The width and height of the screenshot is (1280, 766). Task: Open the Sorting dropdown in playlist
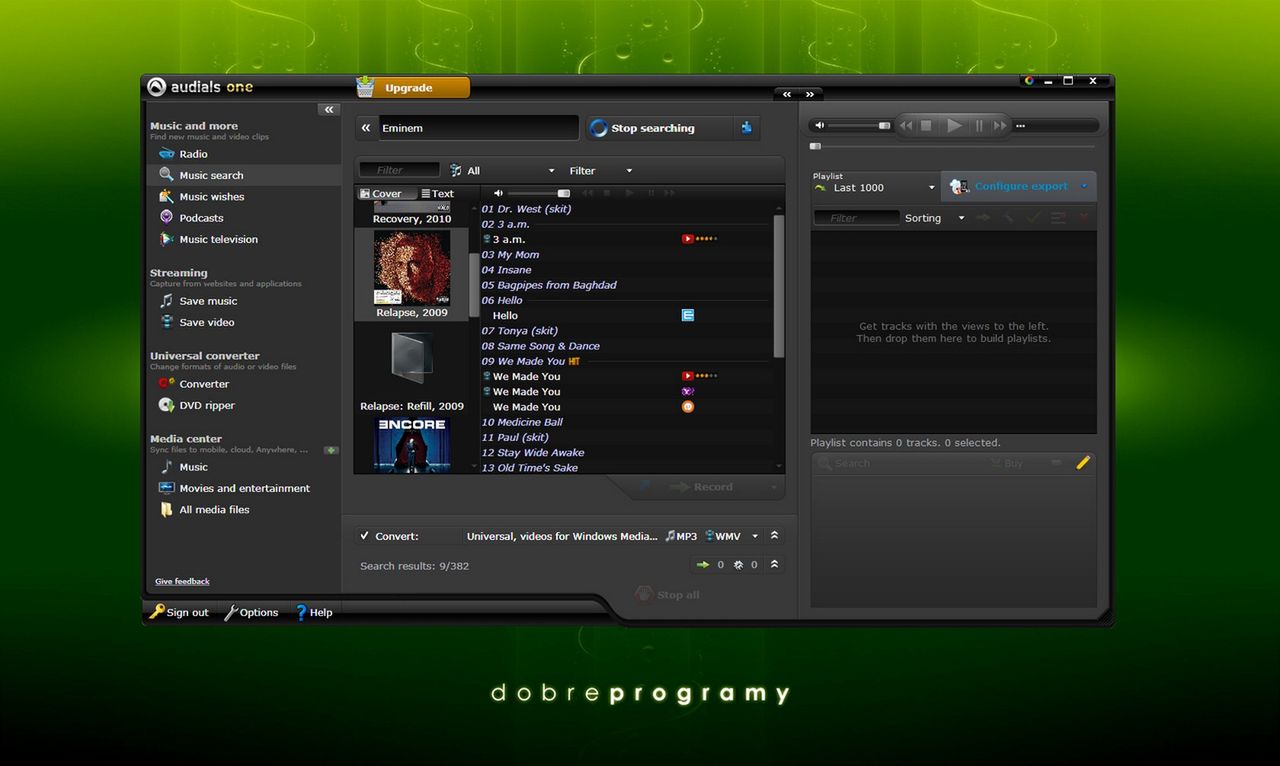(x=935, y=218)
